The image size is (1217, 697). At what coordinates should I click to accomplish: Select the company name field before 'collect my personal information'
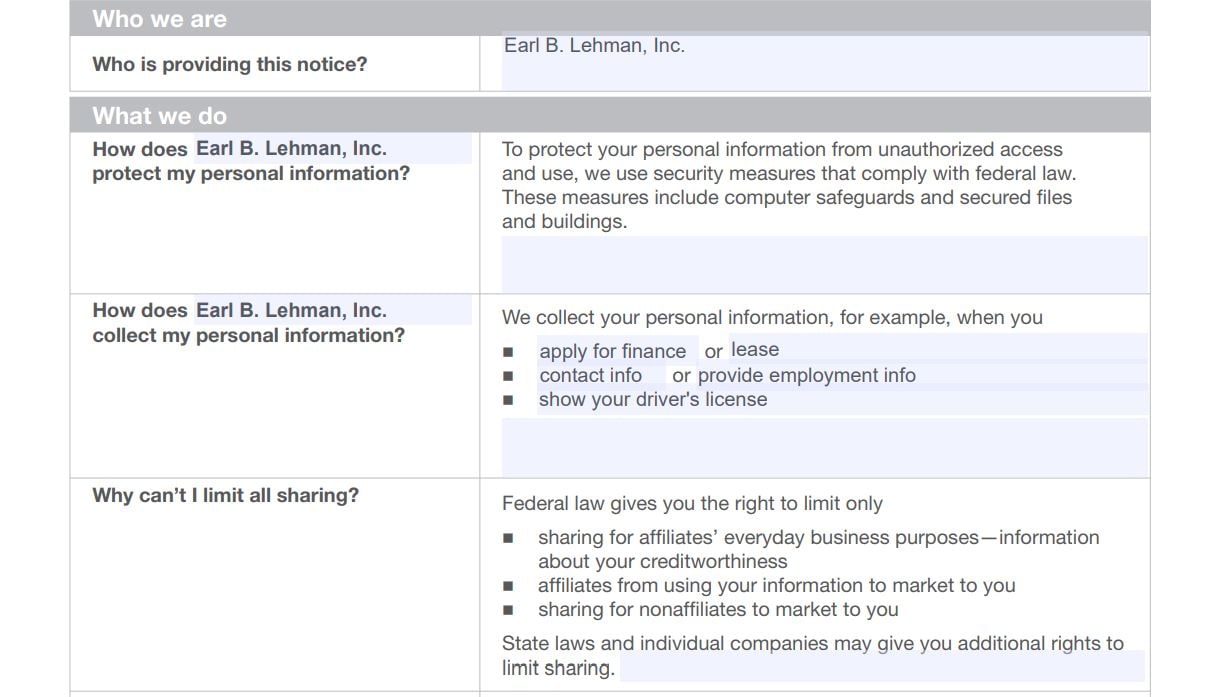(332, 311)
